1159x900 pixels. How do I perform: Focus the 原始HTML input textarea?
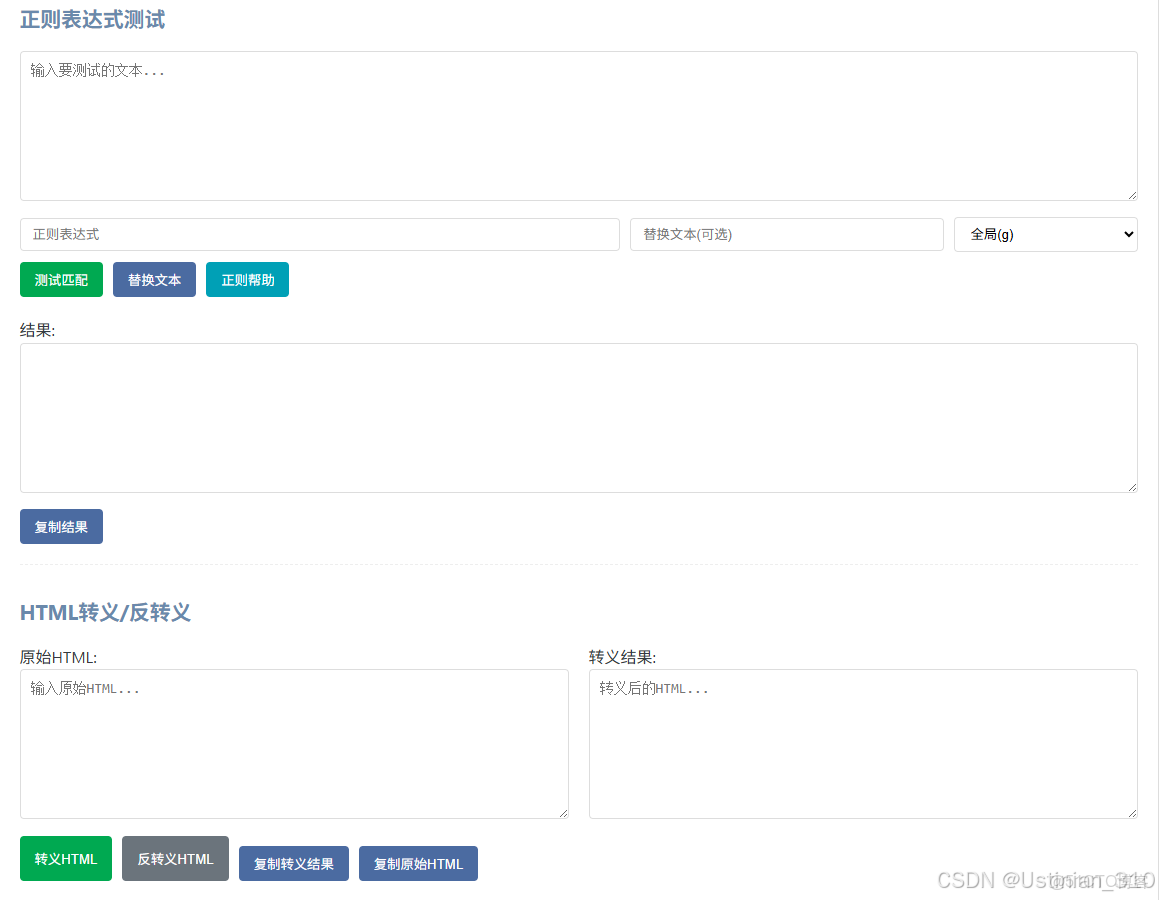293,743
